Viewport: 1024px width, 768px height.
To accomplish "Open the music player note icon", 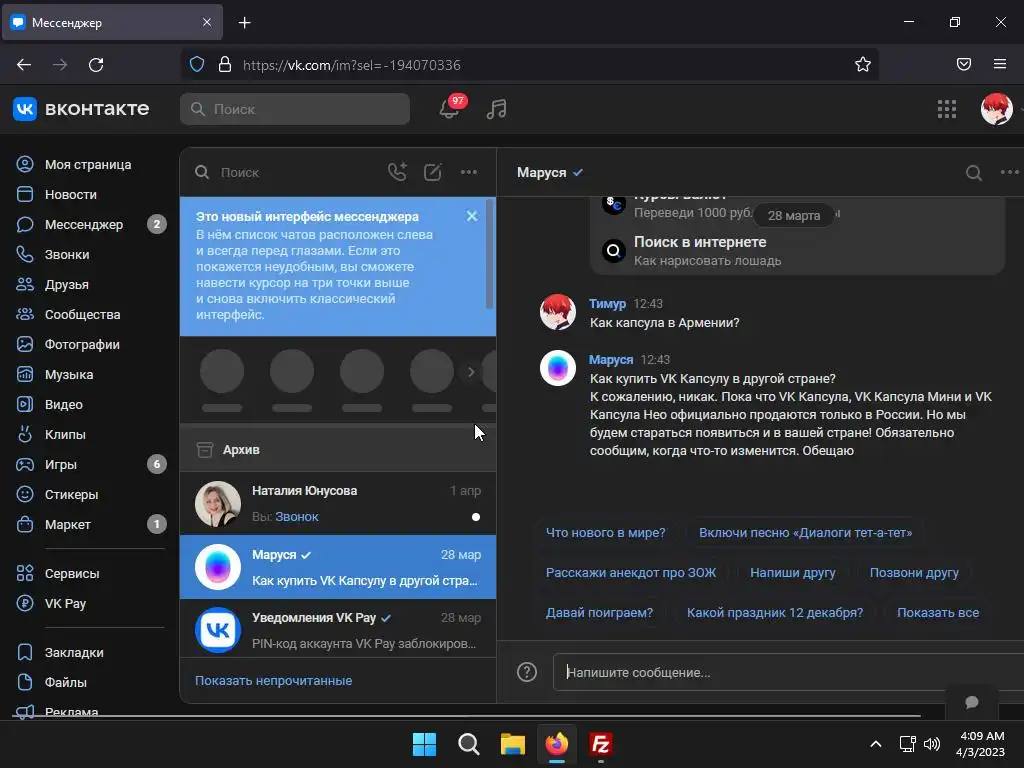I will 496,108.
